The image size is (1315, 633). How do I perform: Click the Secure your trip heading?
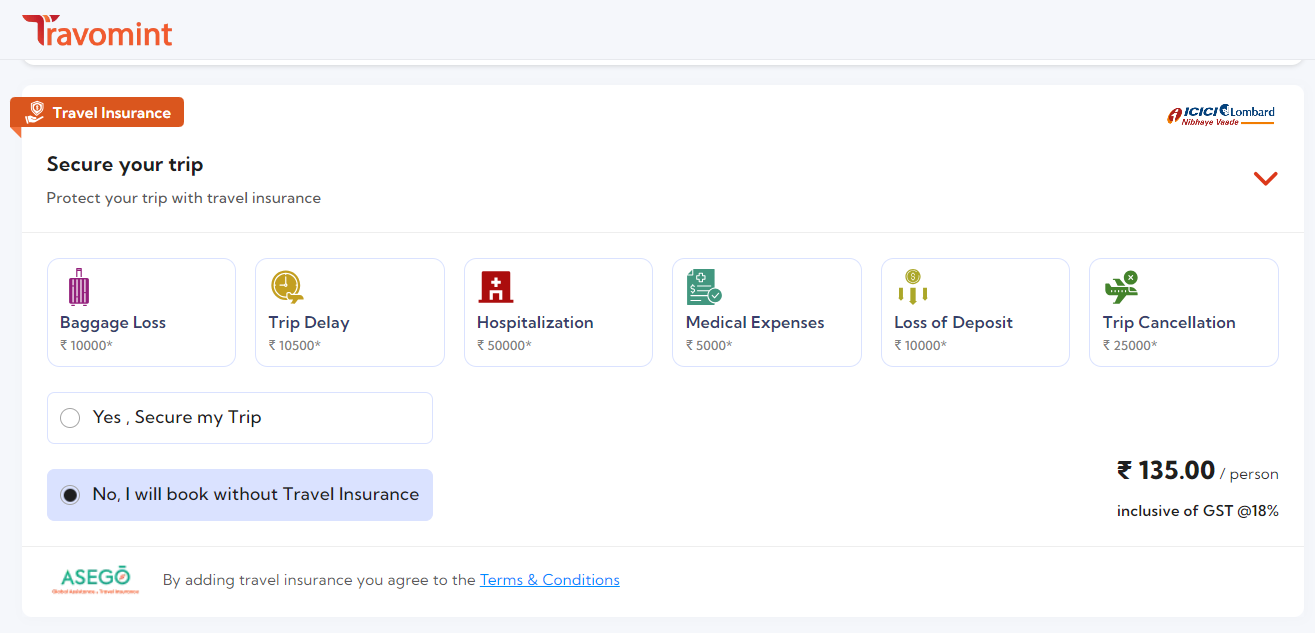[x=125, y=164]
